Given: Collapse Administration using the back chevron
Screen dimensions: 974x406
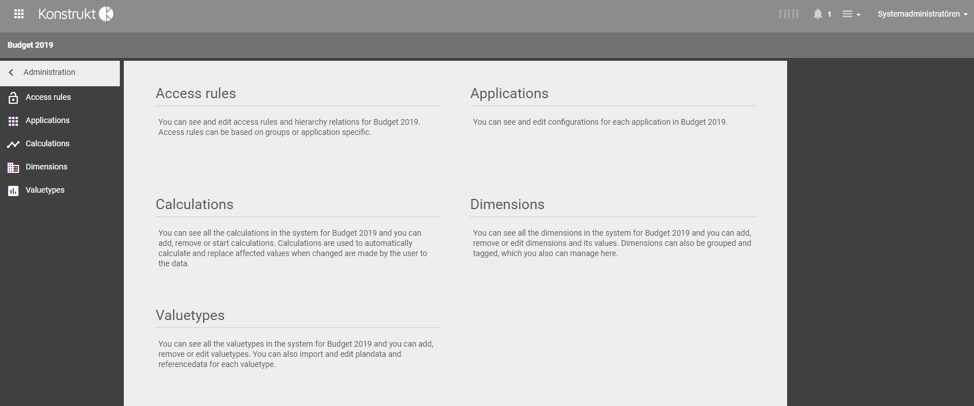Looking at the screenshot, I should point(11,73).
